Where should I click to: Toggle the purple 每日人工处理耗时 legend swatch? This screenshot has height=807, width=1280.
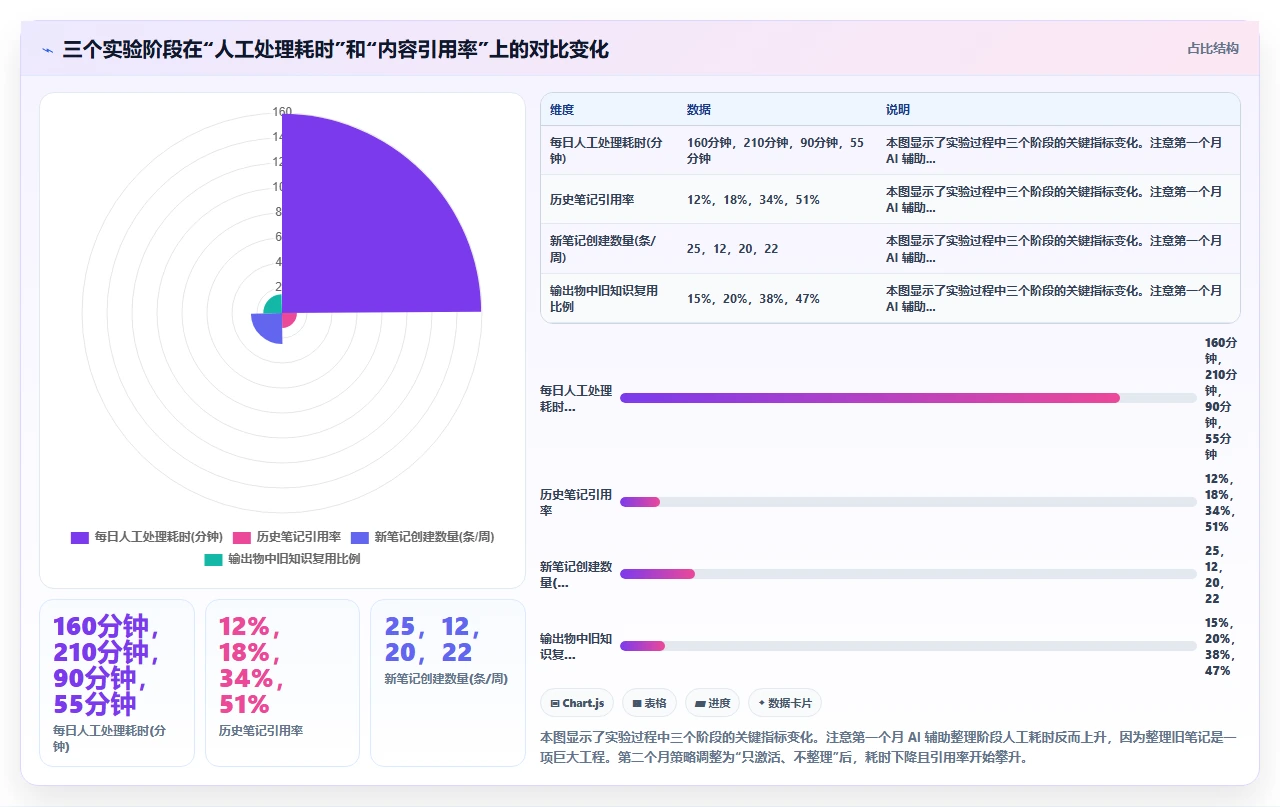click(x=80, y=537)
